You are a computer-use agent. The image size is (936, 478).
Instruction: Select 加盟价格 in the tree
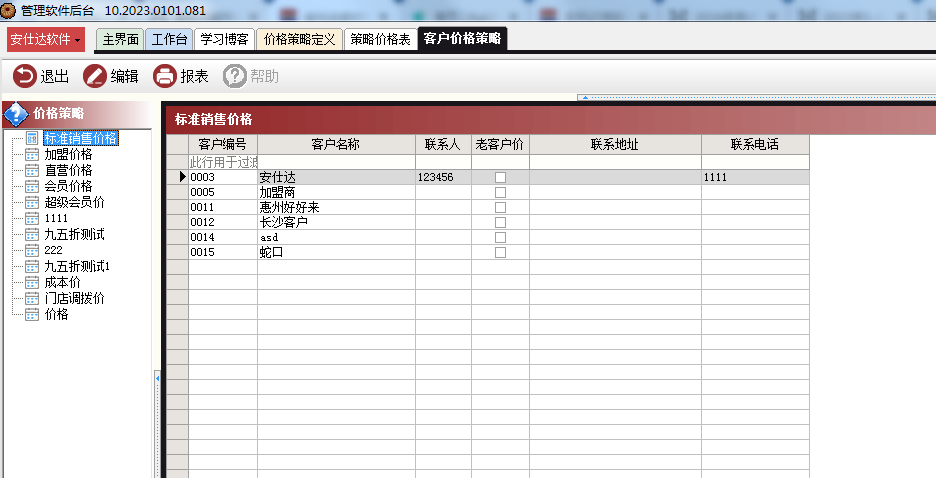[69, 155]
